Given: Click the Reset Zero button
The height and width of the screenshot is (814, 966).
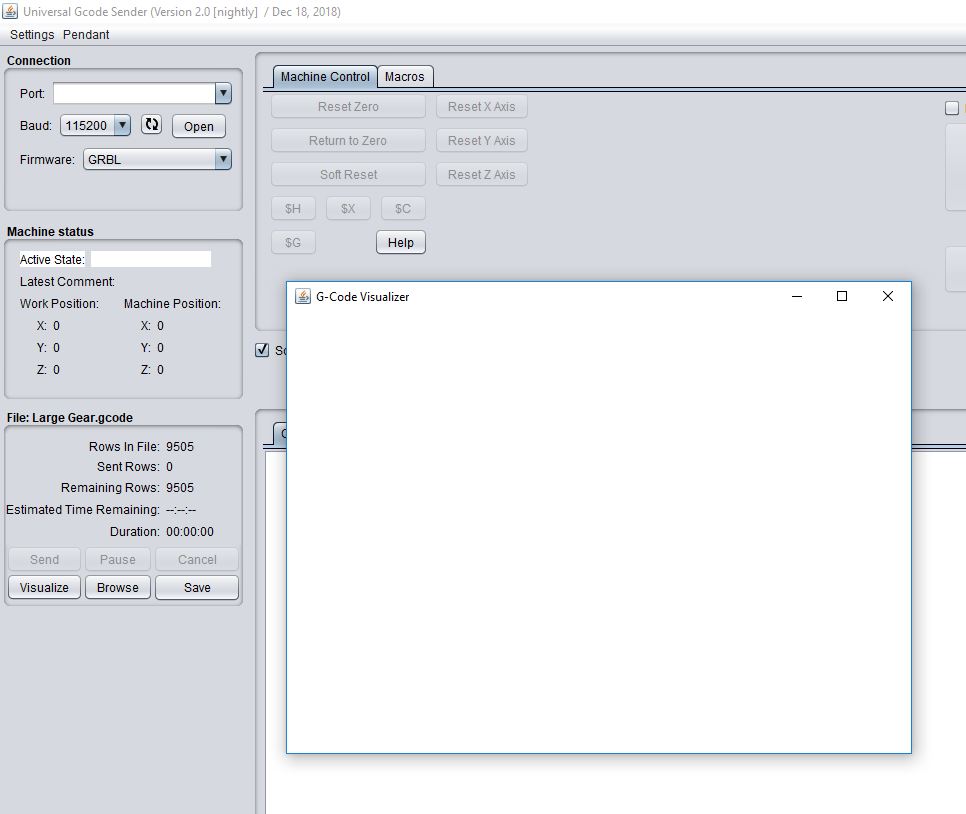Looking at the screenshot, I should click(348, 107).
